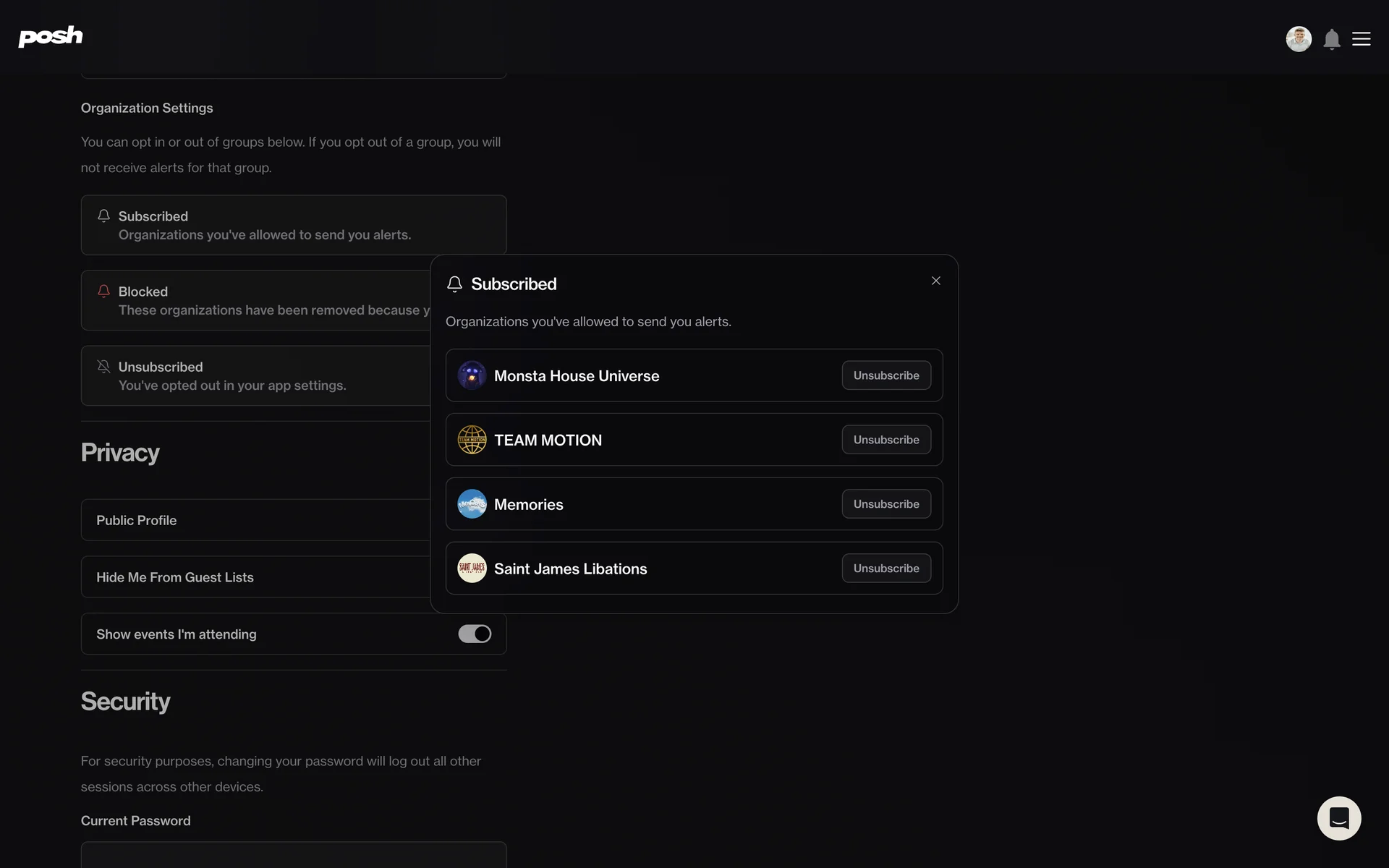Unsubscribe from Monsta House Universe
This screenshot has width=1389, height=868.
[x=885, y=375]
